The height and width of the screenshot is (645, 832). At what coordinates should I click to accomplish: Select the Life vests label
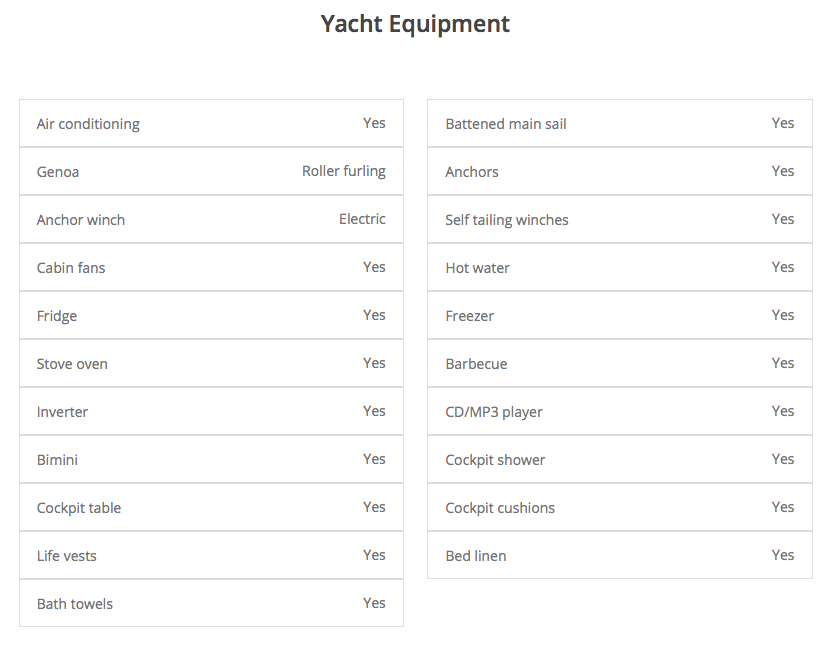pos(67,556)
